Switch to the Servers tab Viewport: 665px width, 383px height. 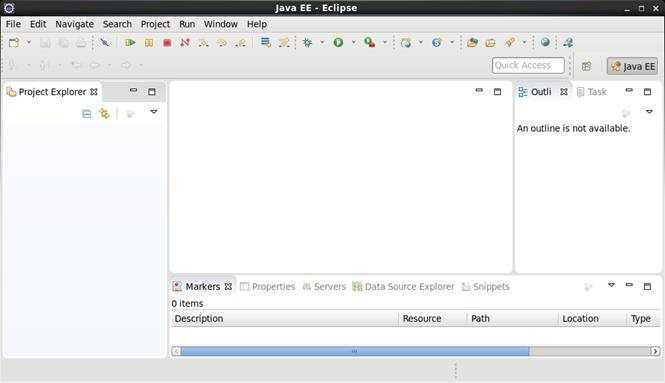(x=324, y=287)
